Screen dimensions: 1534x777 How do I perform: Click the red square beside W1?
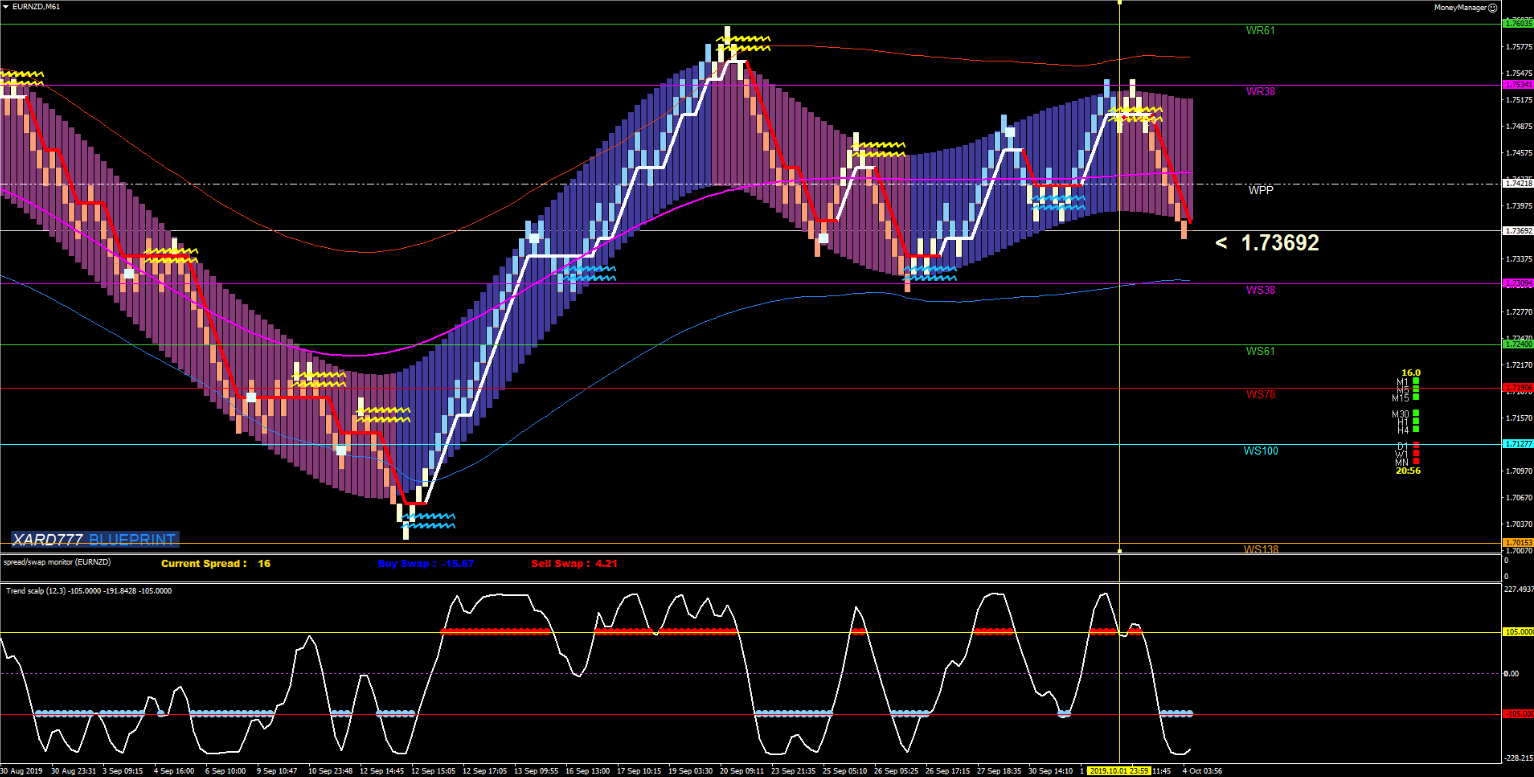coord(1416,454)
